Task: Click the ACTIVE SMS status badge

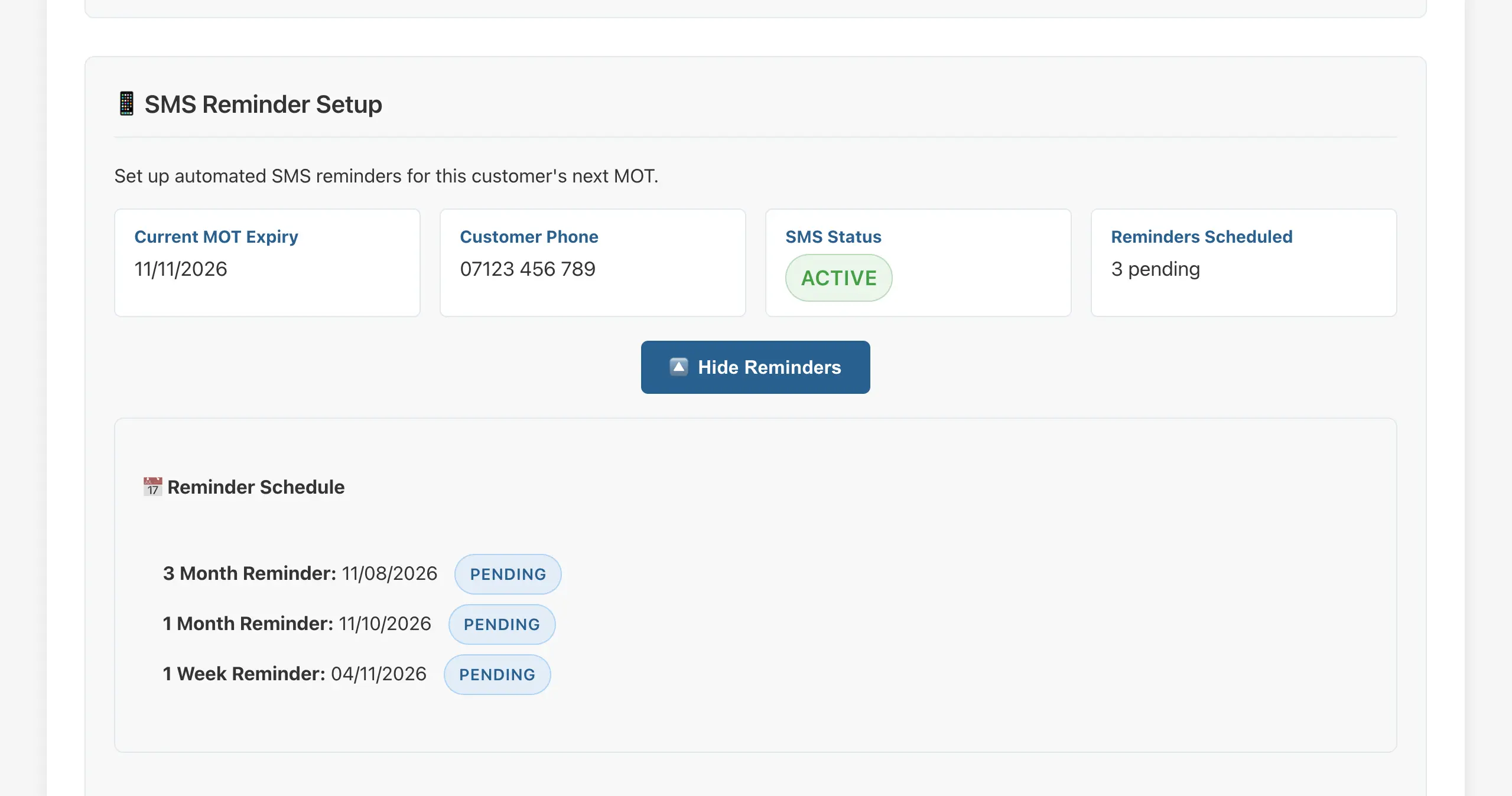Action: pos(838,278)
